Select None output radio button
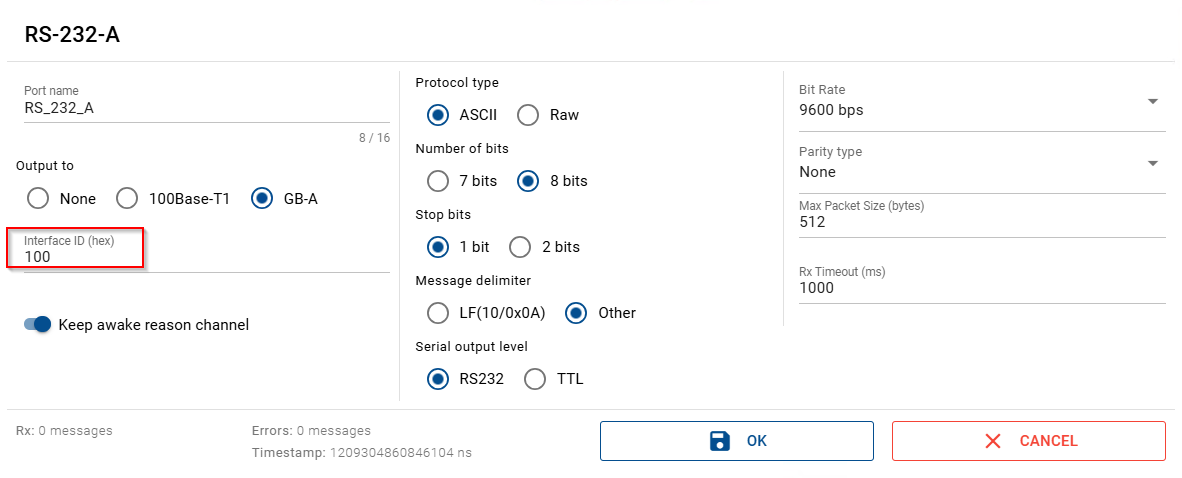The width and height of the screenshot is (1182, 478). pos(39,198)
